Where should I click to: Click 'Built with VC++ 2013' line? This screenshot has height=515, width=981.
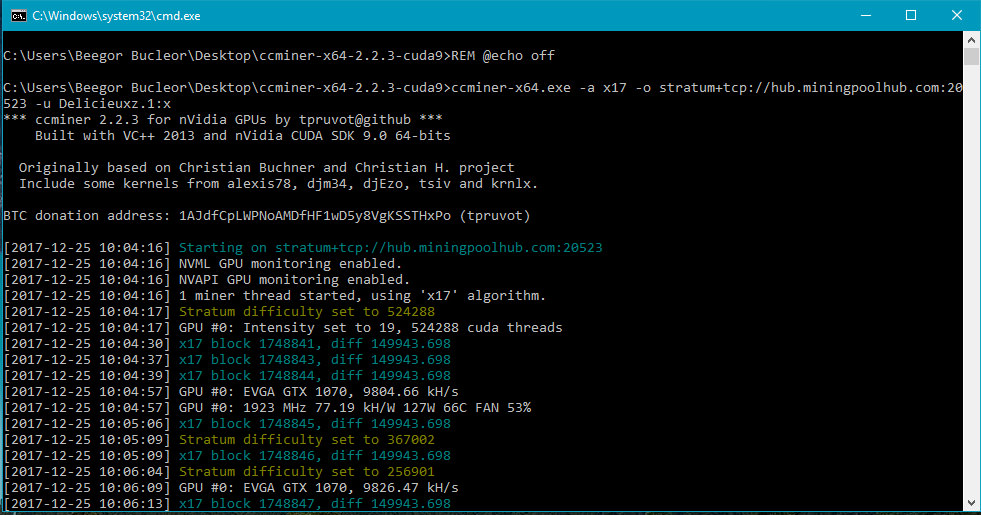click(243, 136)
